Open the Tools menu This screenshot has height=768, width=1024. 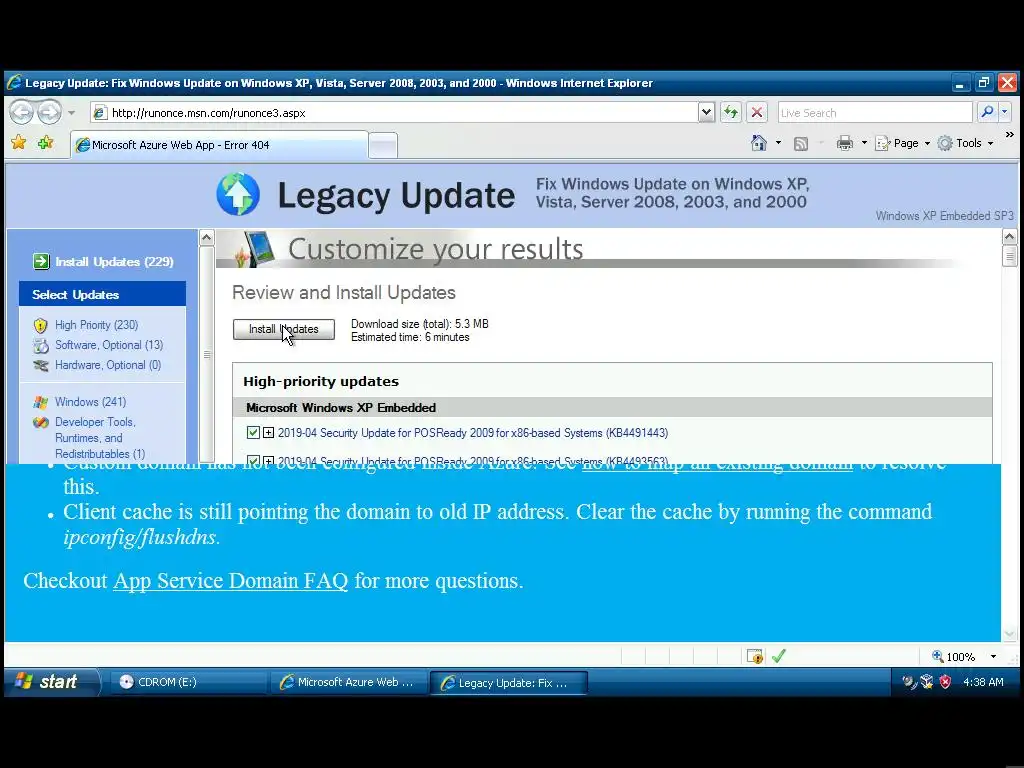coord(965,143)
